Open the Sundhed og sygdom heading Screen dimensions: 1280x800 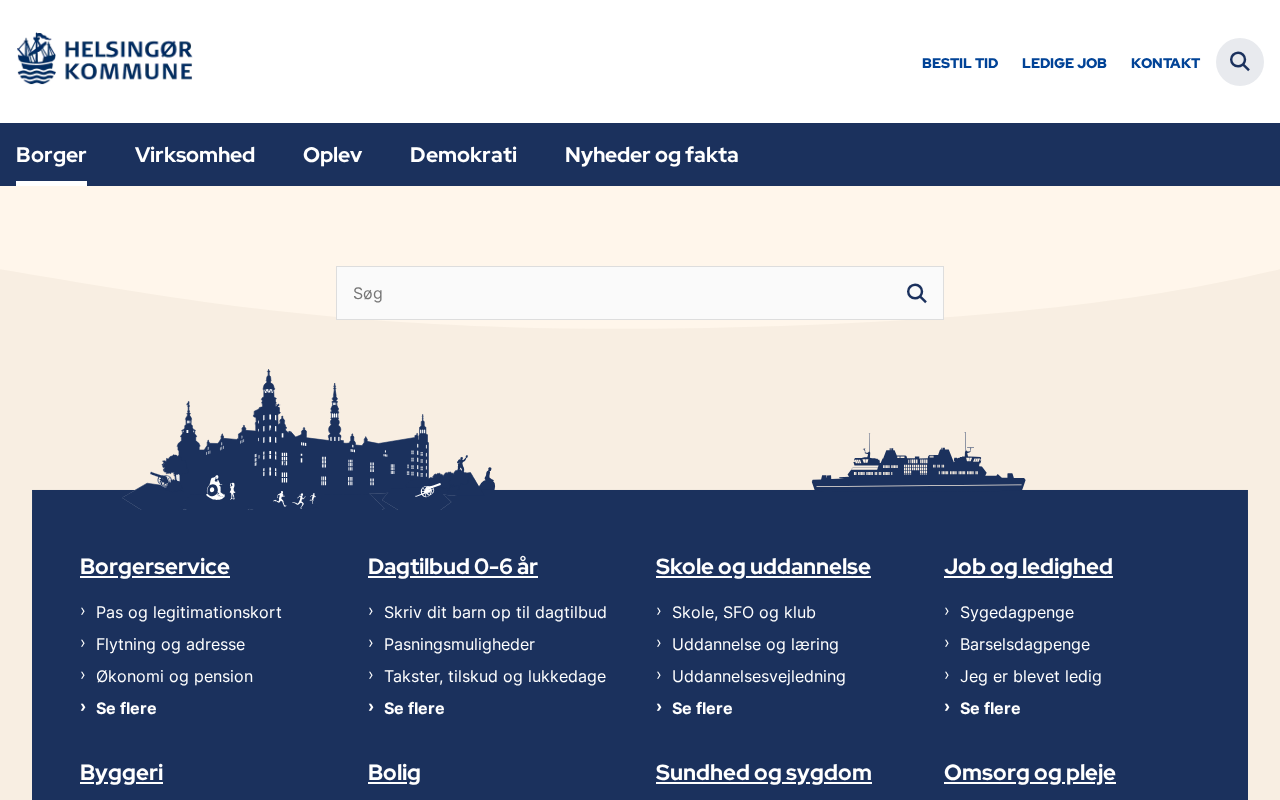click(x=764, y=772)
